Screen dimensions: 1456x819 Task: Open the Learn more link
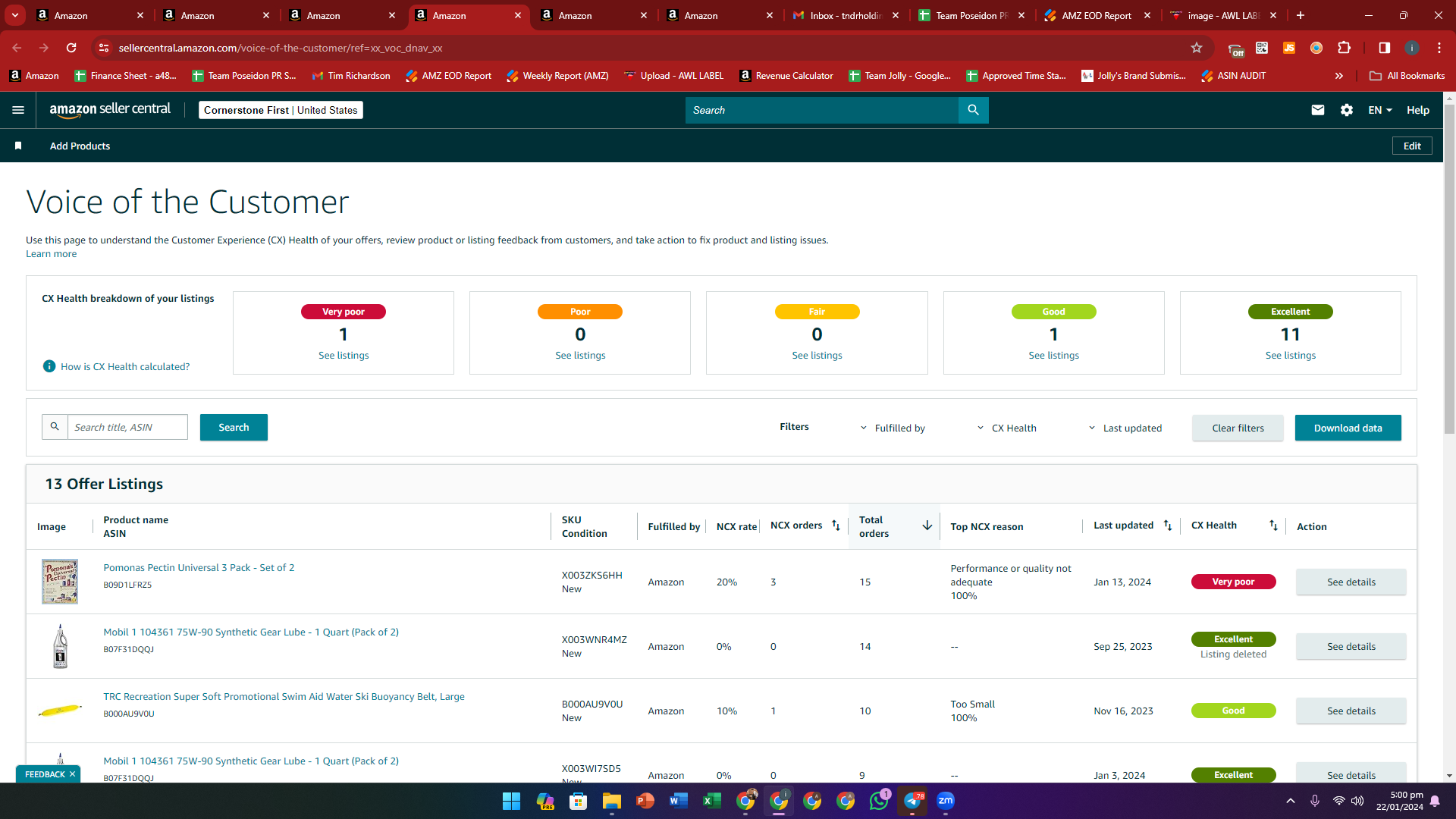coord(51,254)
